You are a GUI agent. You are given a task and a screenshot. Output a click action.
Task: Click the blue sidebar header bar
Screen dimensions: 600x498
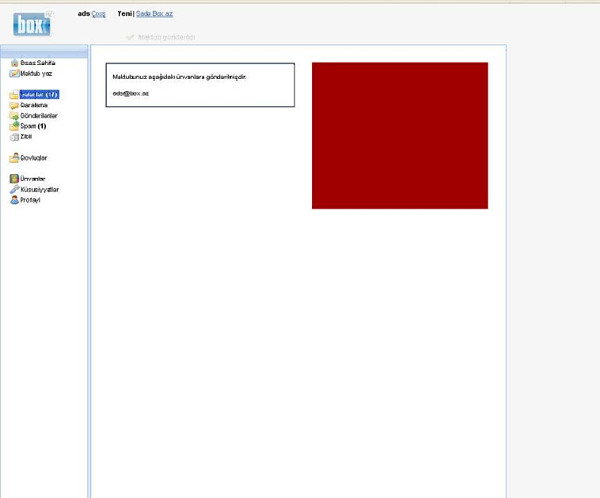44,51
